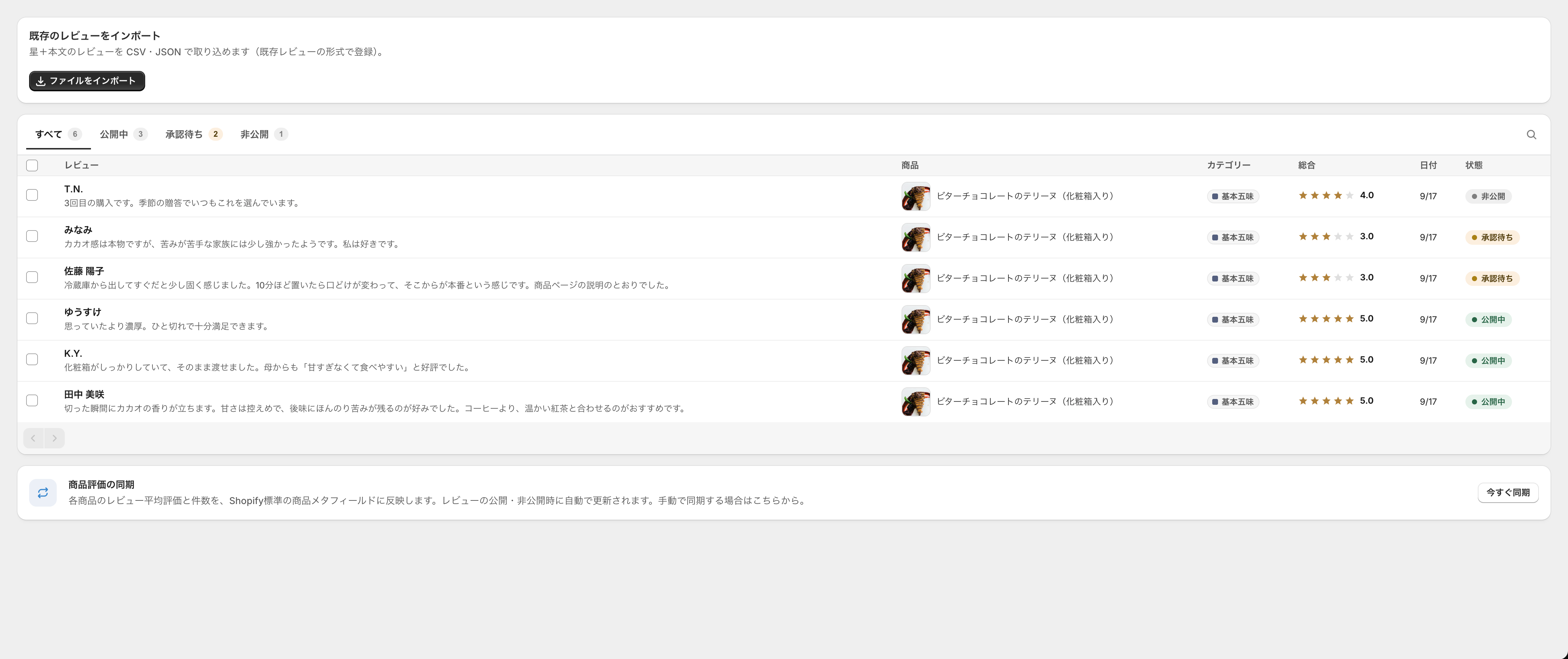Check the T.N. review checkbox
Viewport: 1568px width, 659px height.
(32, 195)
